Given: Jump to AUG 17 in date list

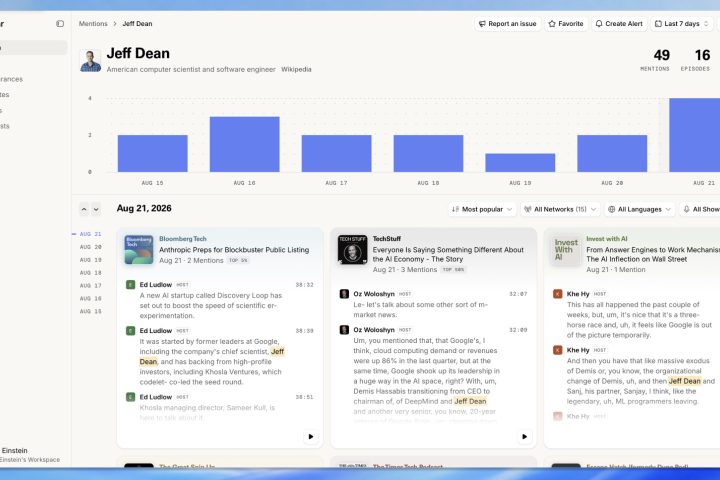Looking at the screenshot, I should coord(90,286).
